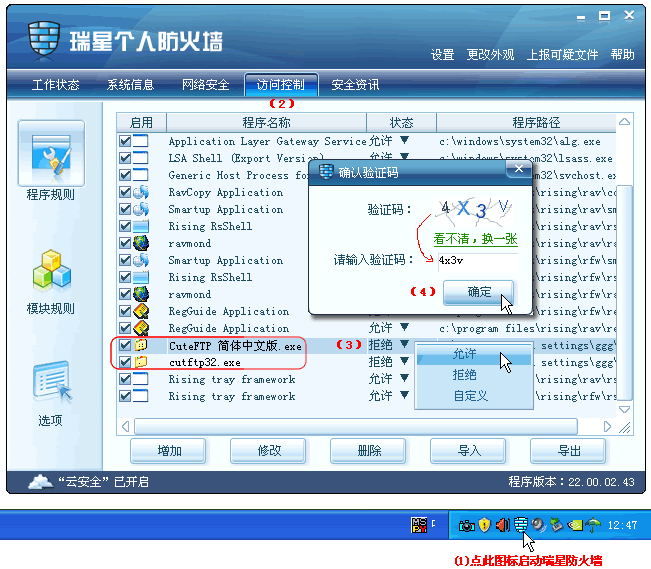Switch to the 系统信息 tab
Screen dimensions: 651x569
point(130,85)
